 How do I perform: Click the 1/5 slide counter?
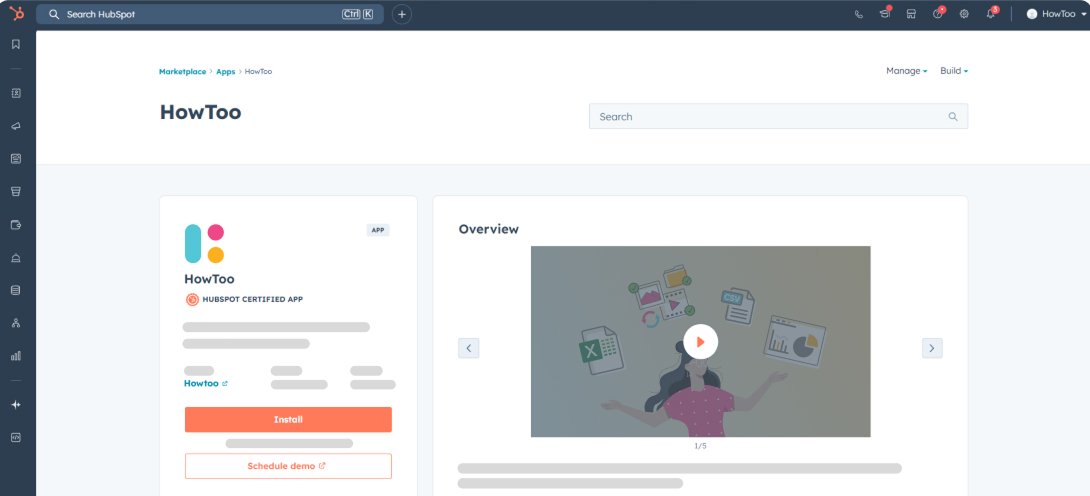(x=700, y=446)
